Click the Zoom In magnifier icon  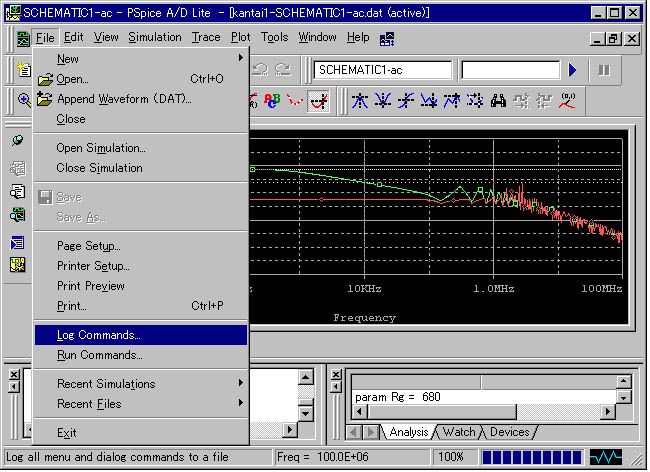click(x=24, y=101)
